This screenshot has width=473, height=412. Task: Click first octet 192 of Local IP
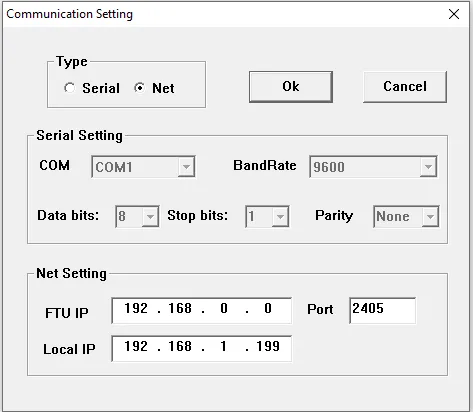click(x=136, y=346)
